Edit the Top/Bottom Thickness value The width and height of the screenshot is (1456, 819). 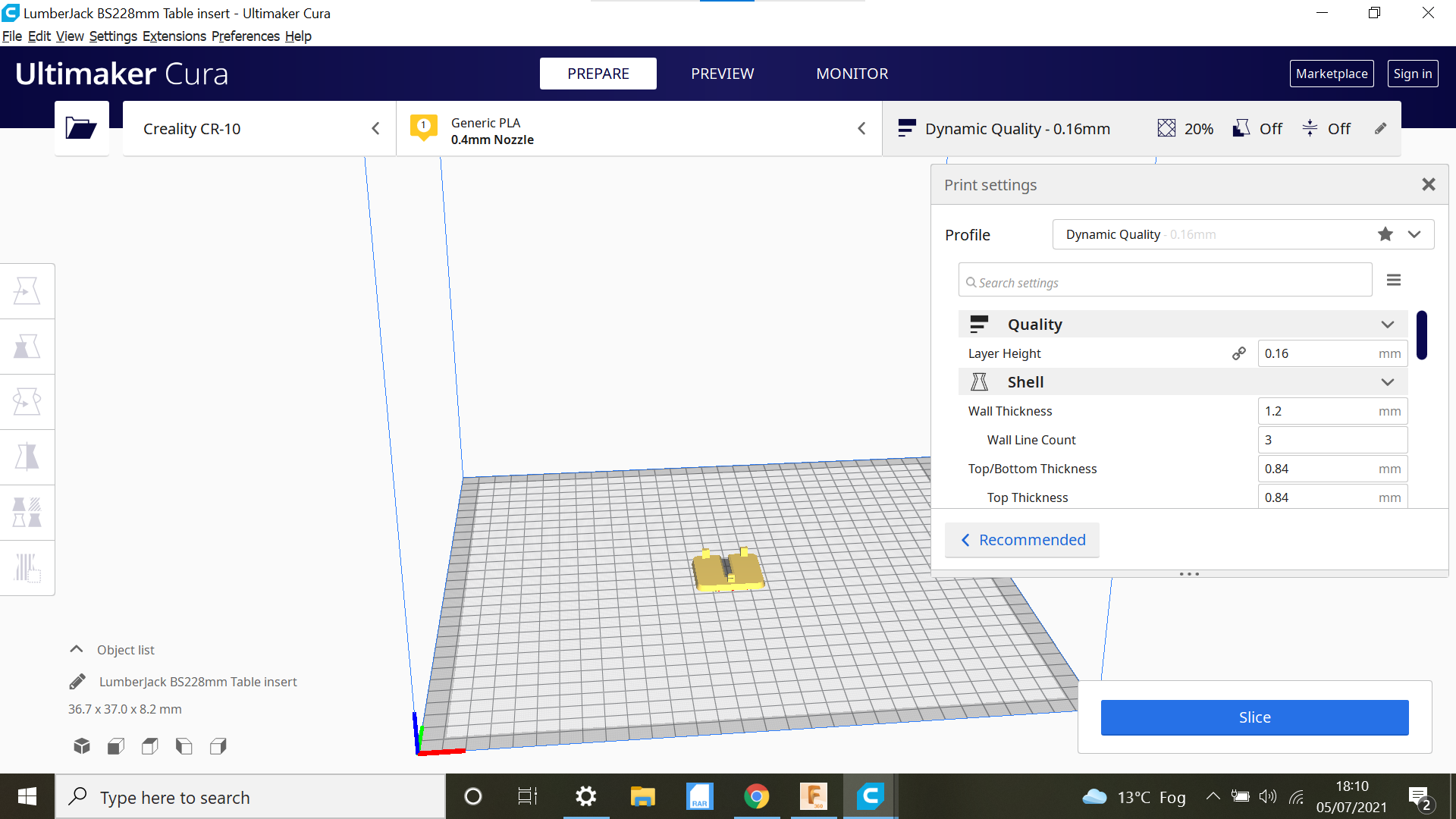pos(1332,469)
